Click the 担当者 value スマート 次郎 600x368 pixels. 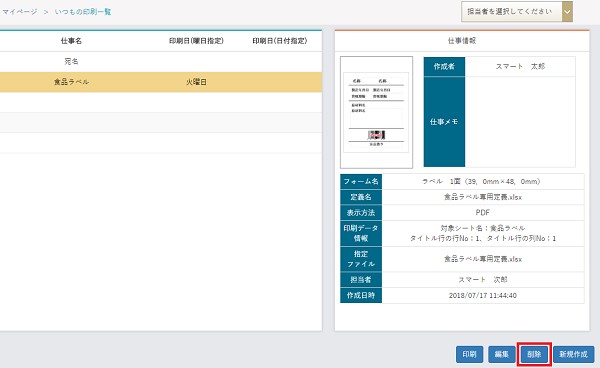(x=483, y=280)
